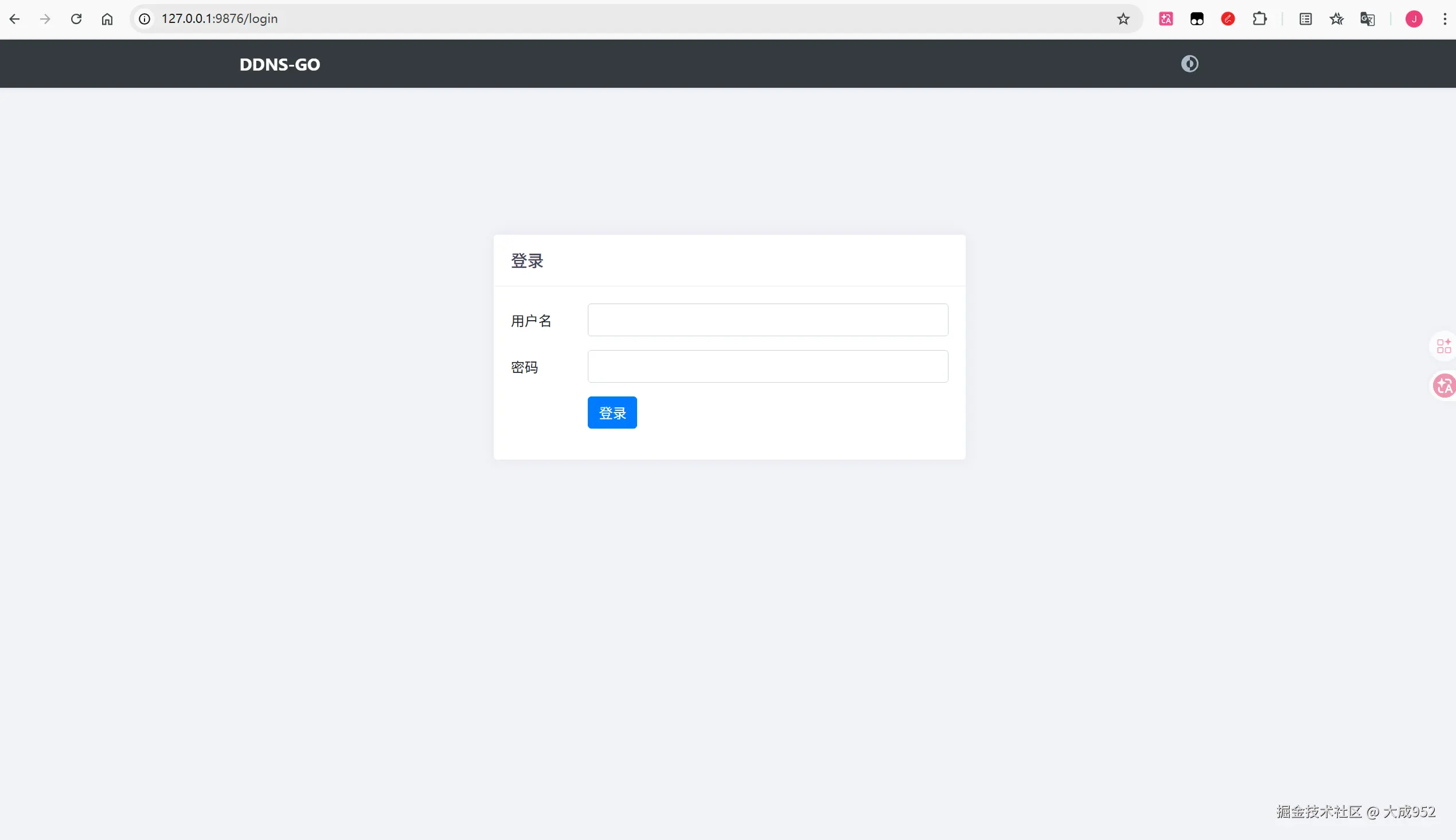Open the Tampermonkey extension icon

click(1197, 19)
